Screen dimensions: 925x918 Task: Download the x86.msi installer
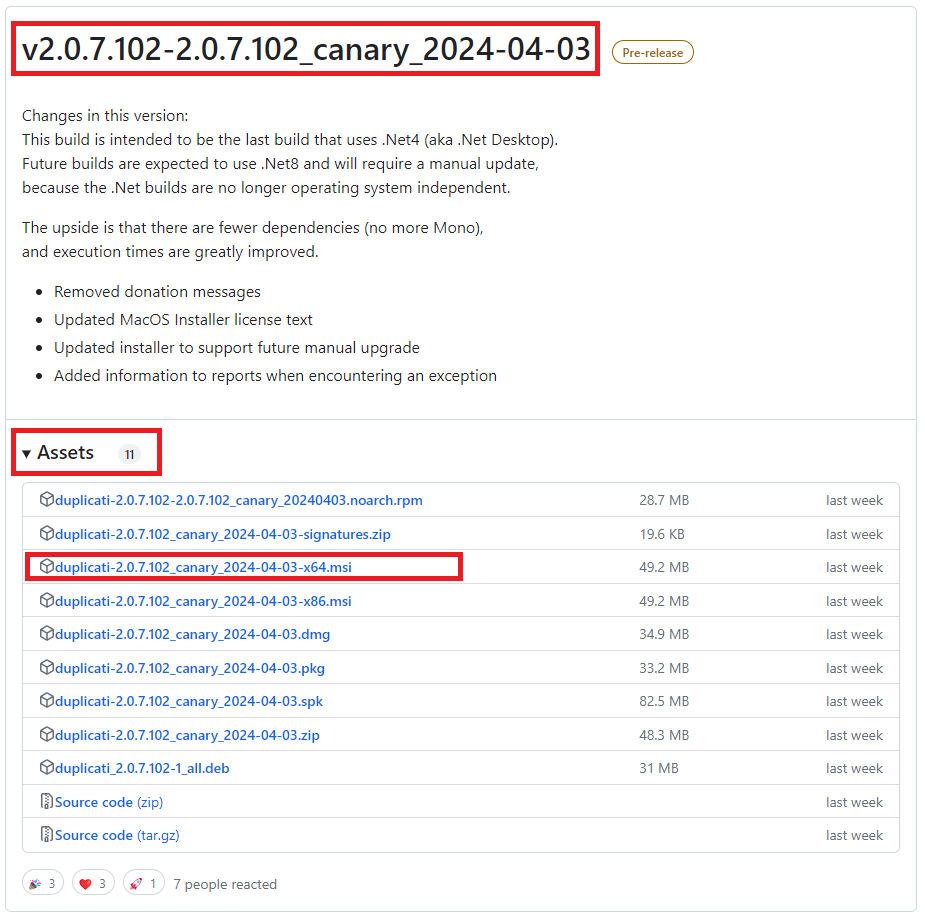coord(203,601)
